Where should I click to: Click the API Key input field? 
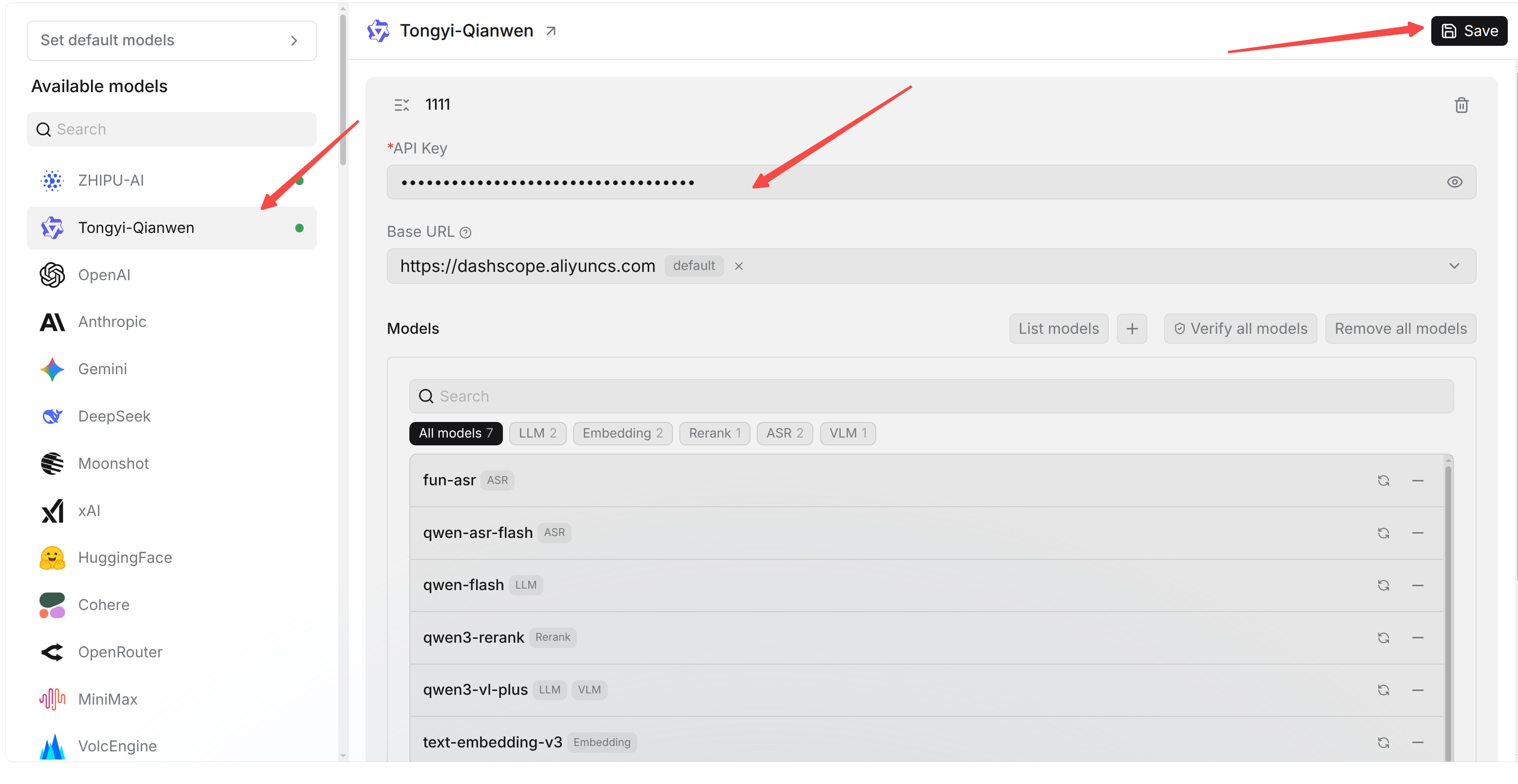931,182
